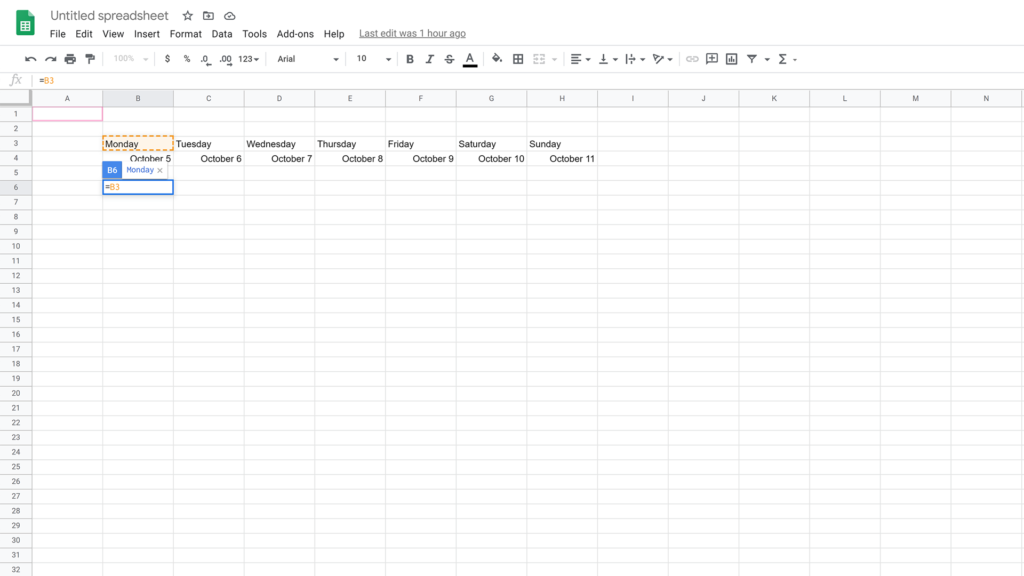Format selection as percent
The image size is (1024, 576).
(185, 59)
